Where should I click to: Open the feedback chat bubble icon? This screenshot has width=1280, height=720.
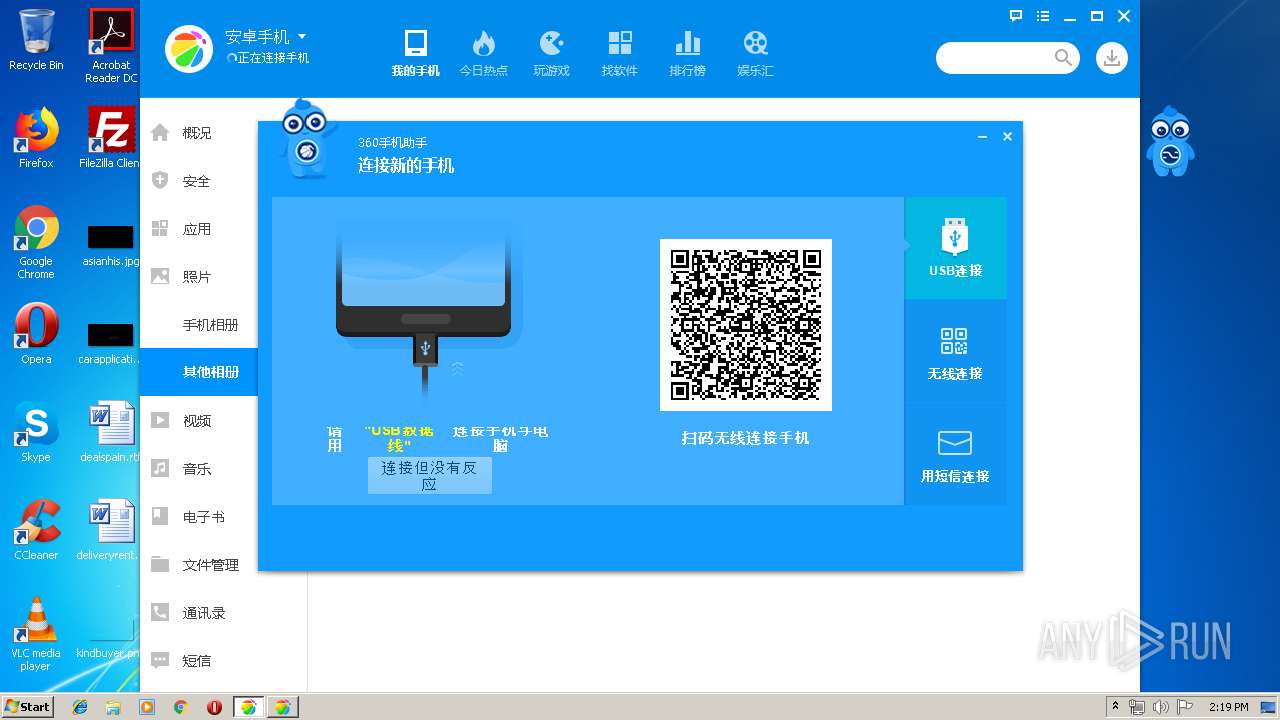(x=1016, y=16)
